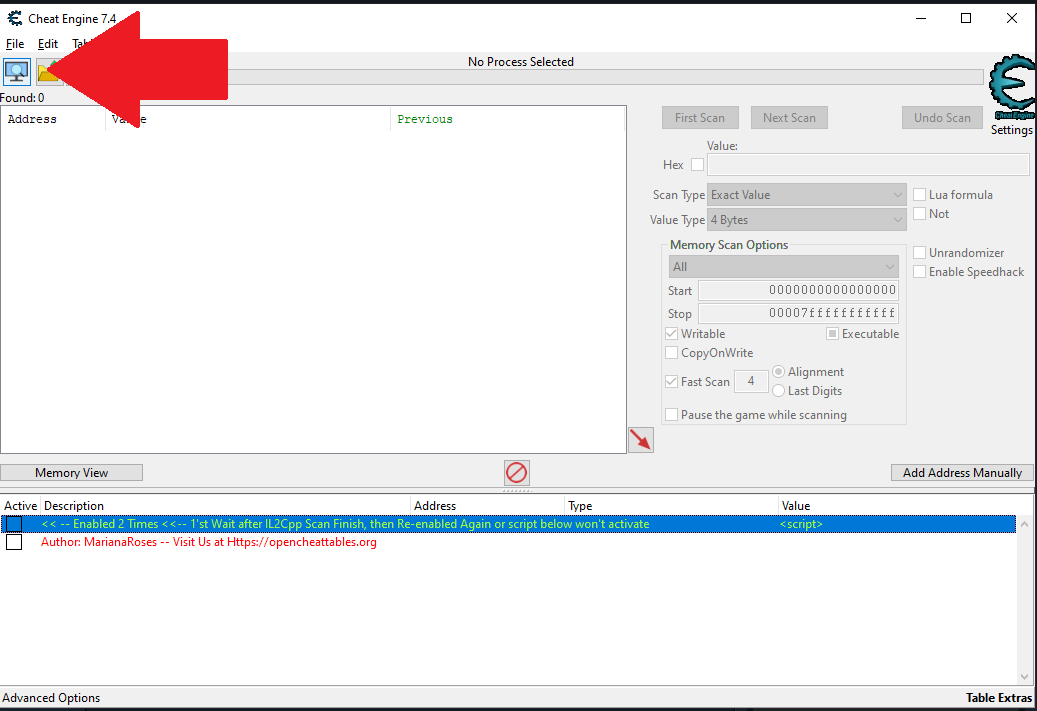Click the Fast Scan alignment value field
The width and height of the screenshot is (1037, 711).
coord(751,381)
